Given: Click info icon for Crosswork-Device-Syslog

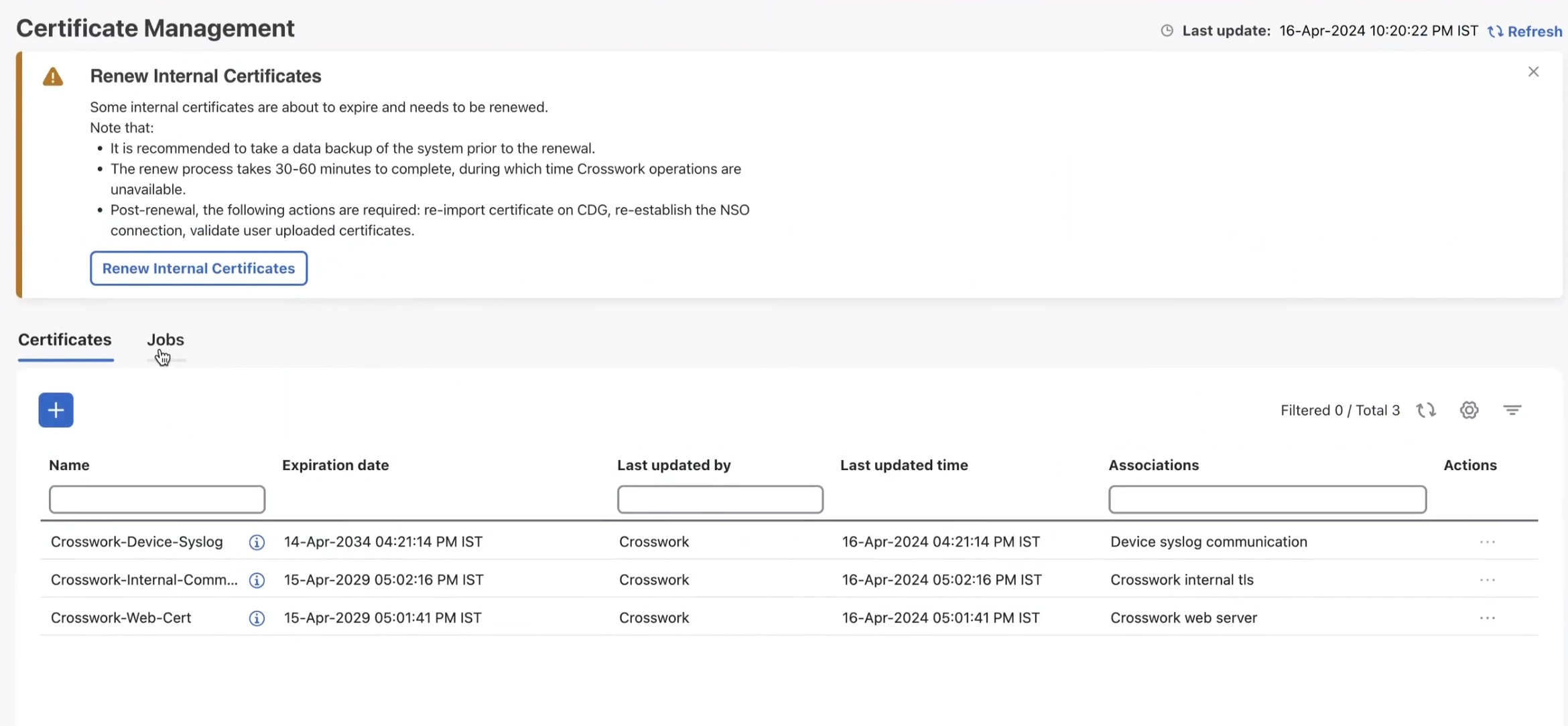Looking at the screenshot, I should point(257,542).
